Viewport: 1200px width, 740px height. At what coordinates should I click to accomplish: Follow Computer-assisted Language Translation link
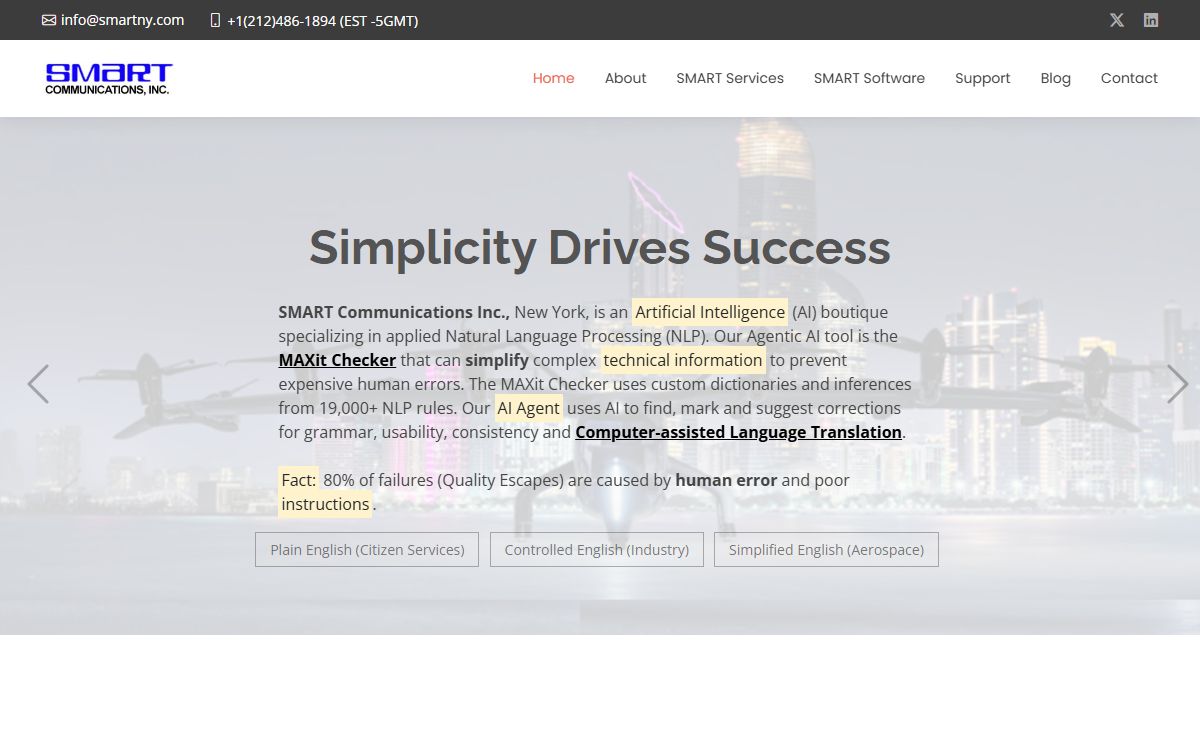pos(738,432)
